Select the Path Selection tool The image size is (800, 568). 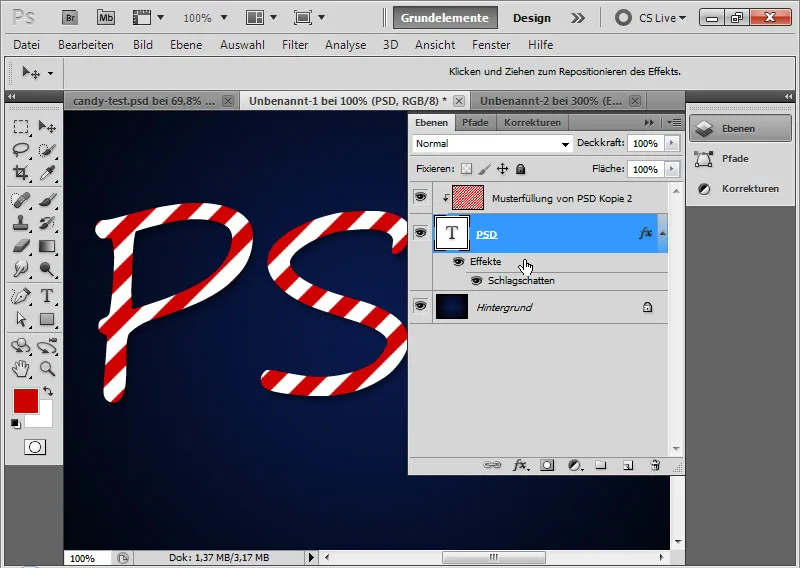point(21,319)
